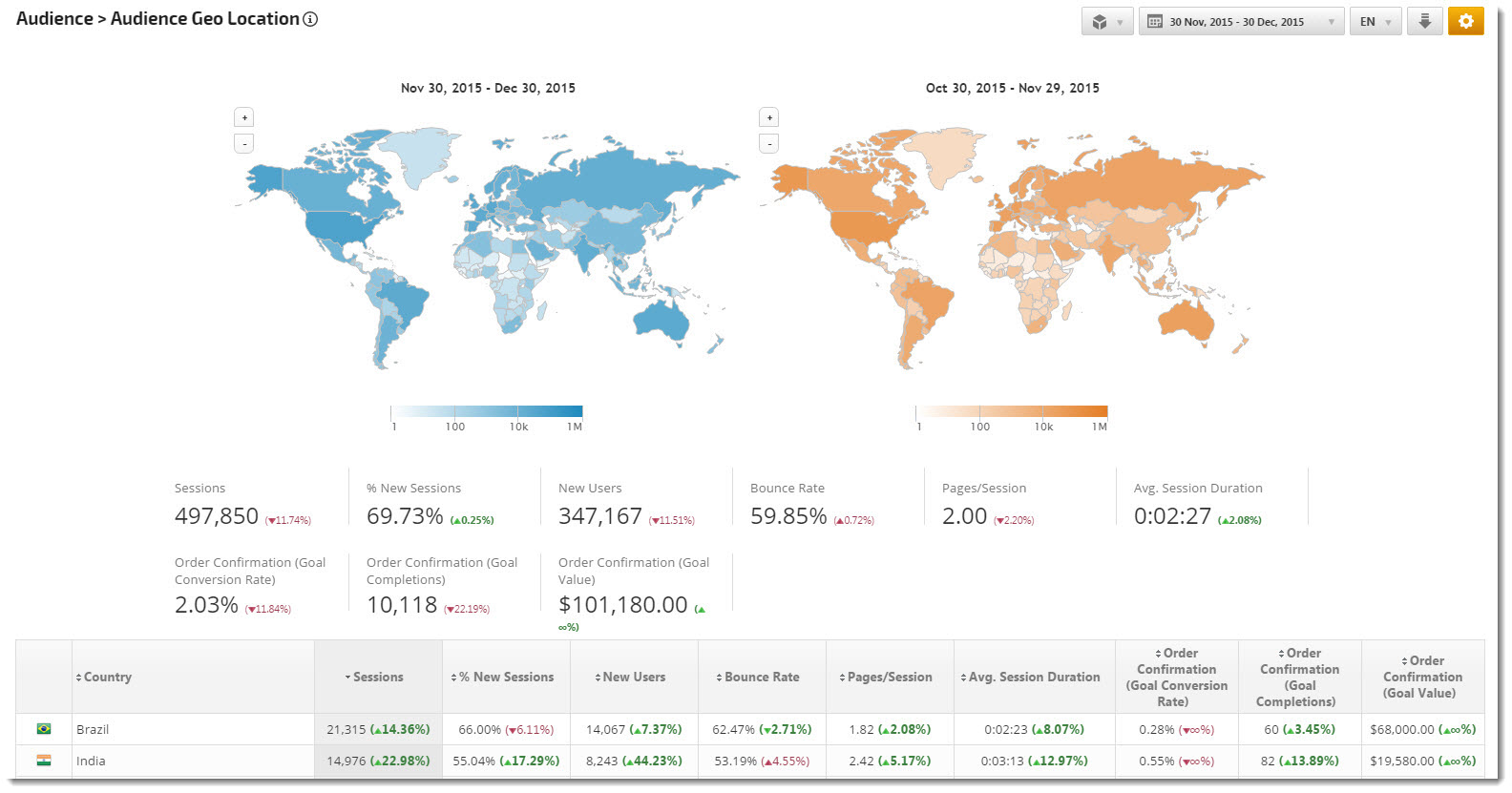The height and width of the screenshot is (793, 1512).
Task: Click the download export arrow icon
Action: (1424, 21)
